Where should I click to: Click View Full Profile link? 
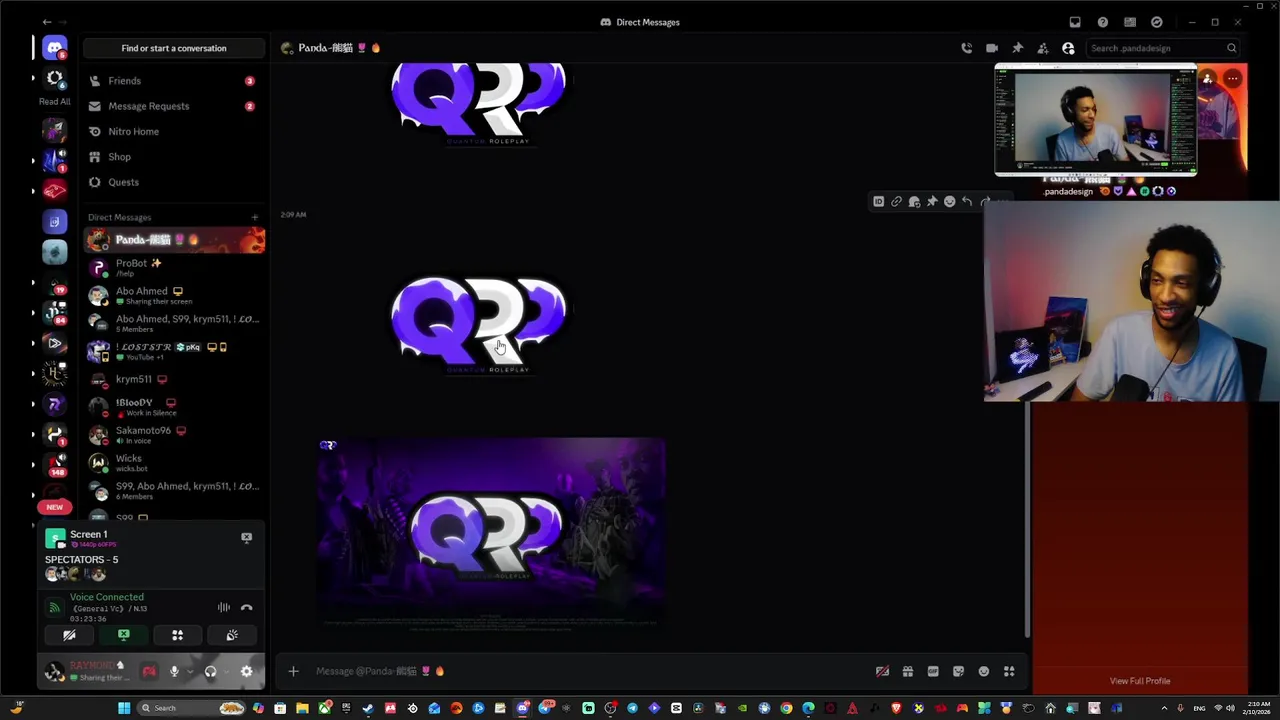[x=1140, y=681]
